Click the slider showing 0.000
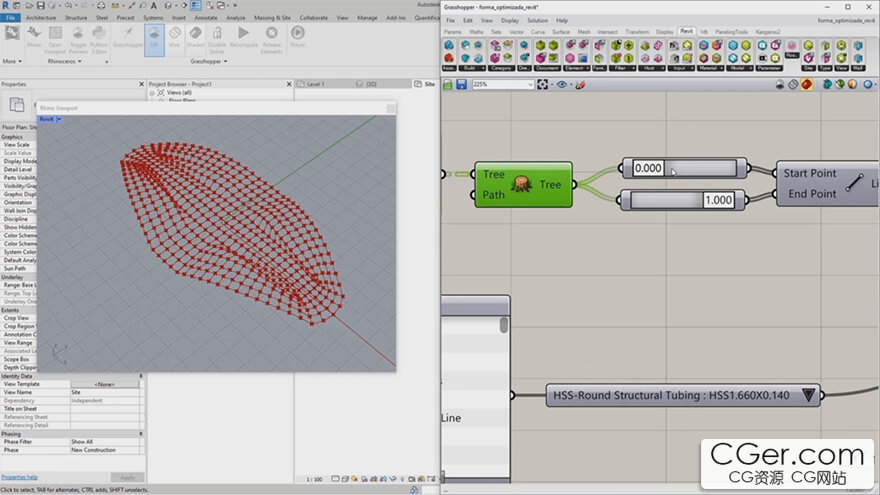The width and height of the screenshot is (880, 495). (684, 168)
